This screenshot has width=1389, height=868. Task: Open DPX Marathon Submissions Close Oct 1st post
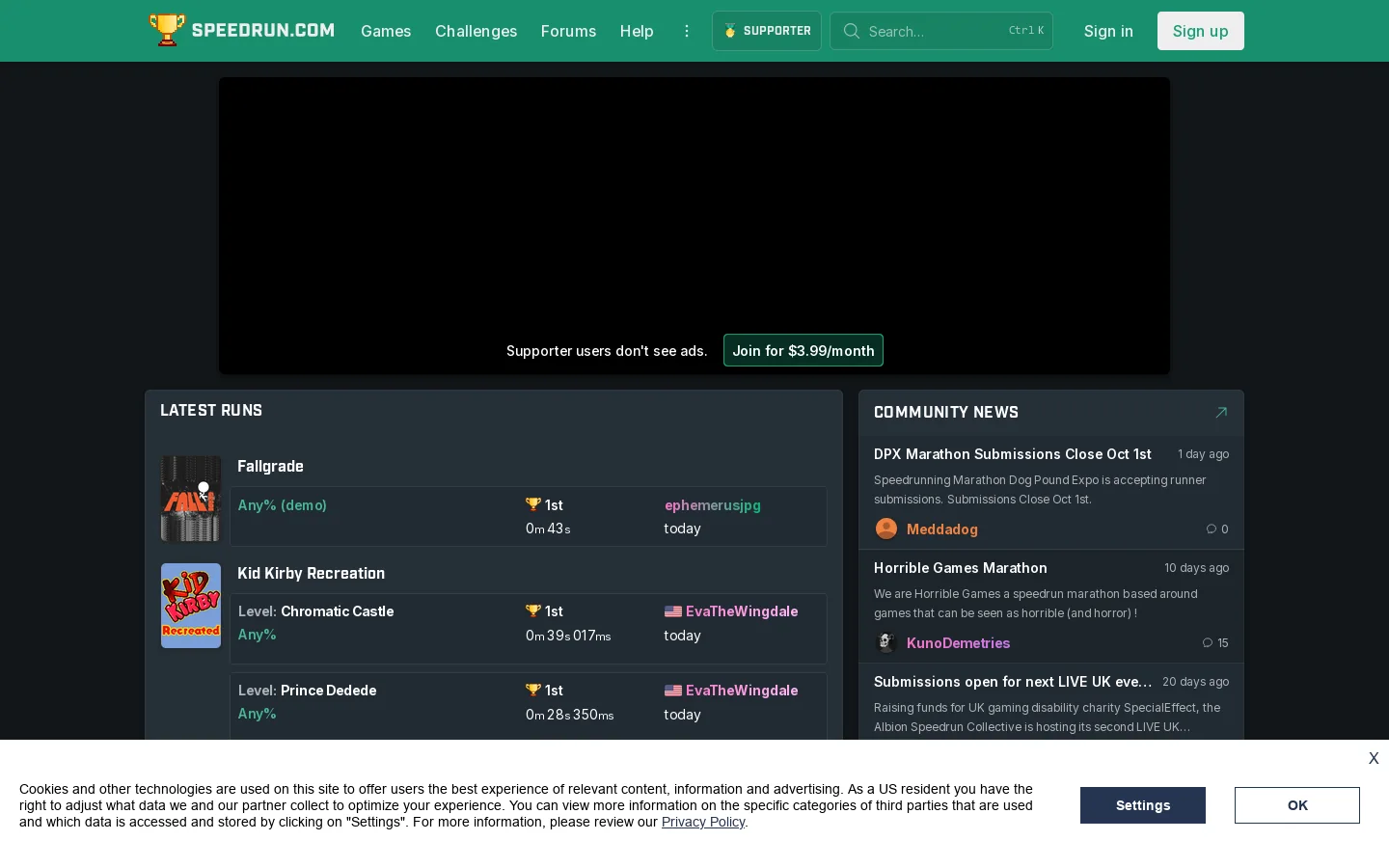(x=1012, y=453)
